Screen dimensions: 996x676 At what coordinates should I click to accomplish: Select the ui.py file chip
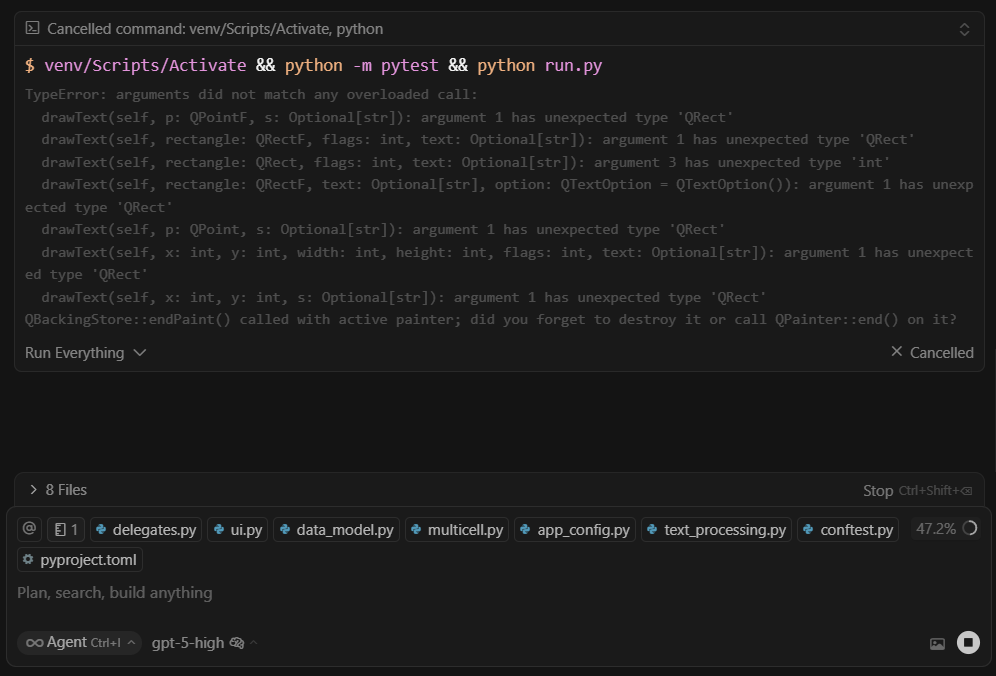238,529
